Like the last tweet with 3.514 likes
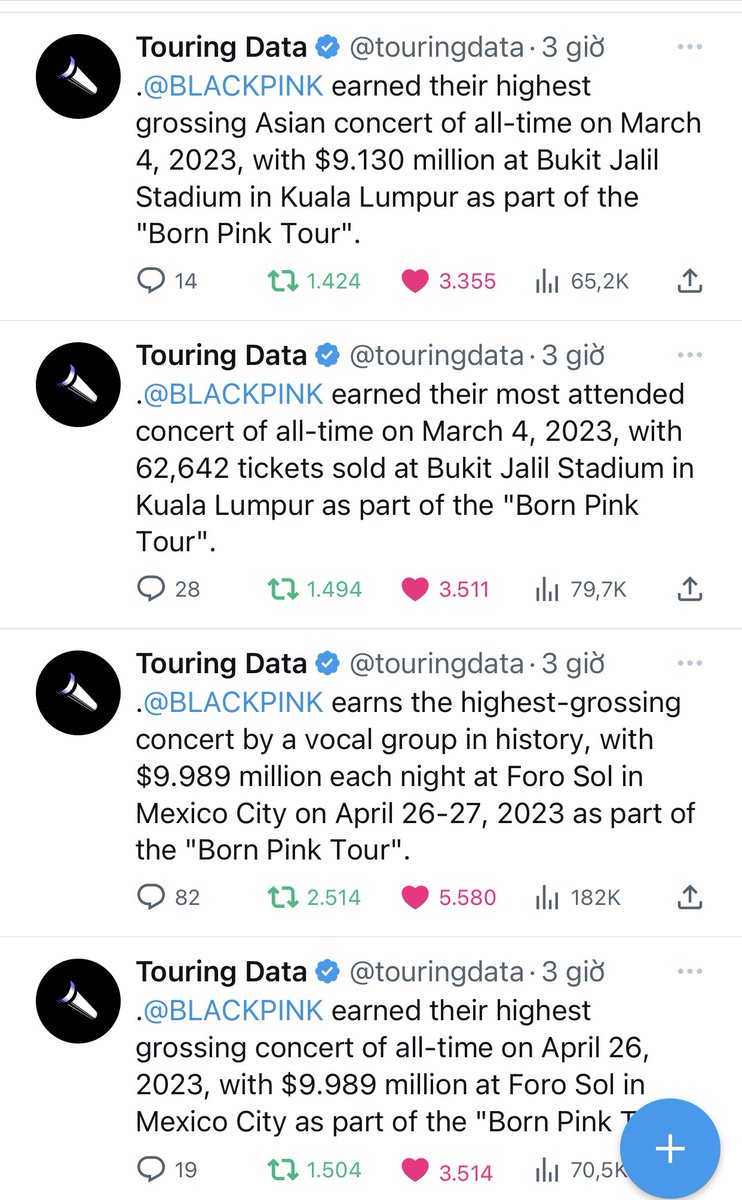The width and height of the screenshot is (742, 1200). (x=414, y=1169)
